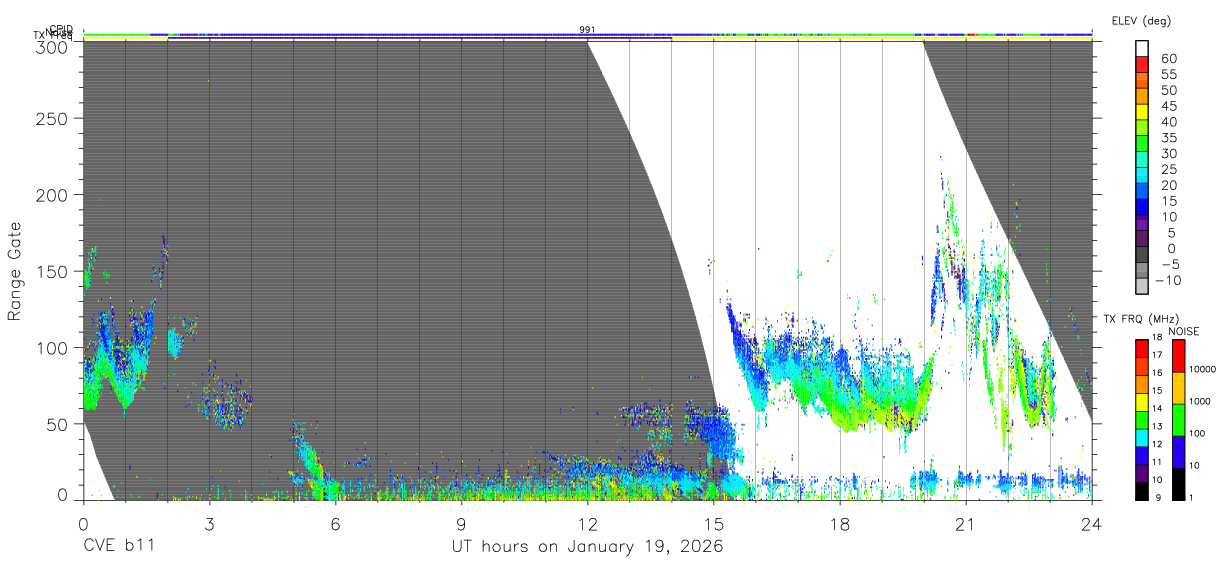Click the x-axis tick label '9'
Screen dimensions: 1228x567
click(461, 523)
